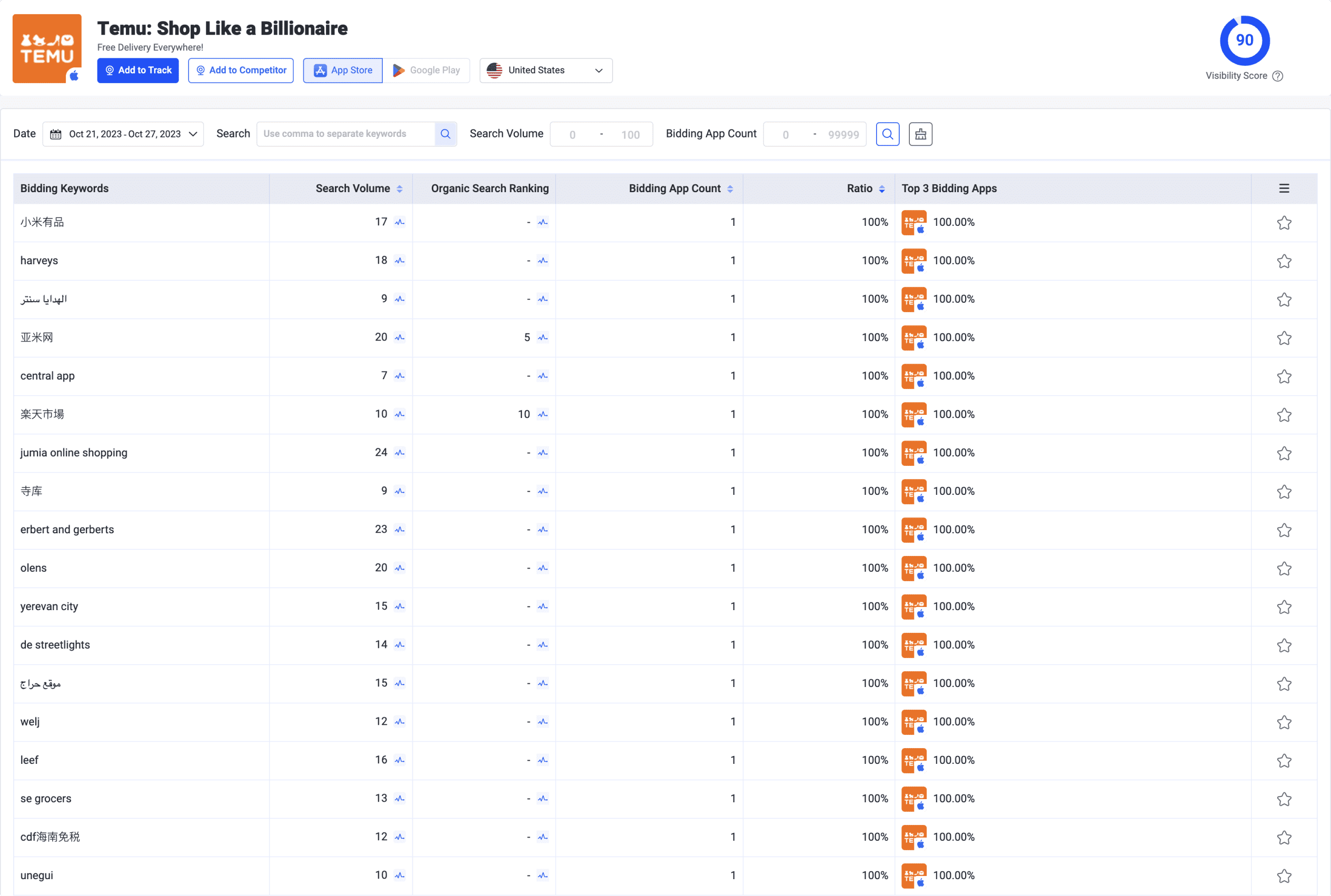The image size is (1331, 896).
Task: Switch to the Google Play tab
Action: pyautogui.click(x=426, y=71)
